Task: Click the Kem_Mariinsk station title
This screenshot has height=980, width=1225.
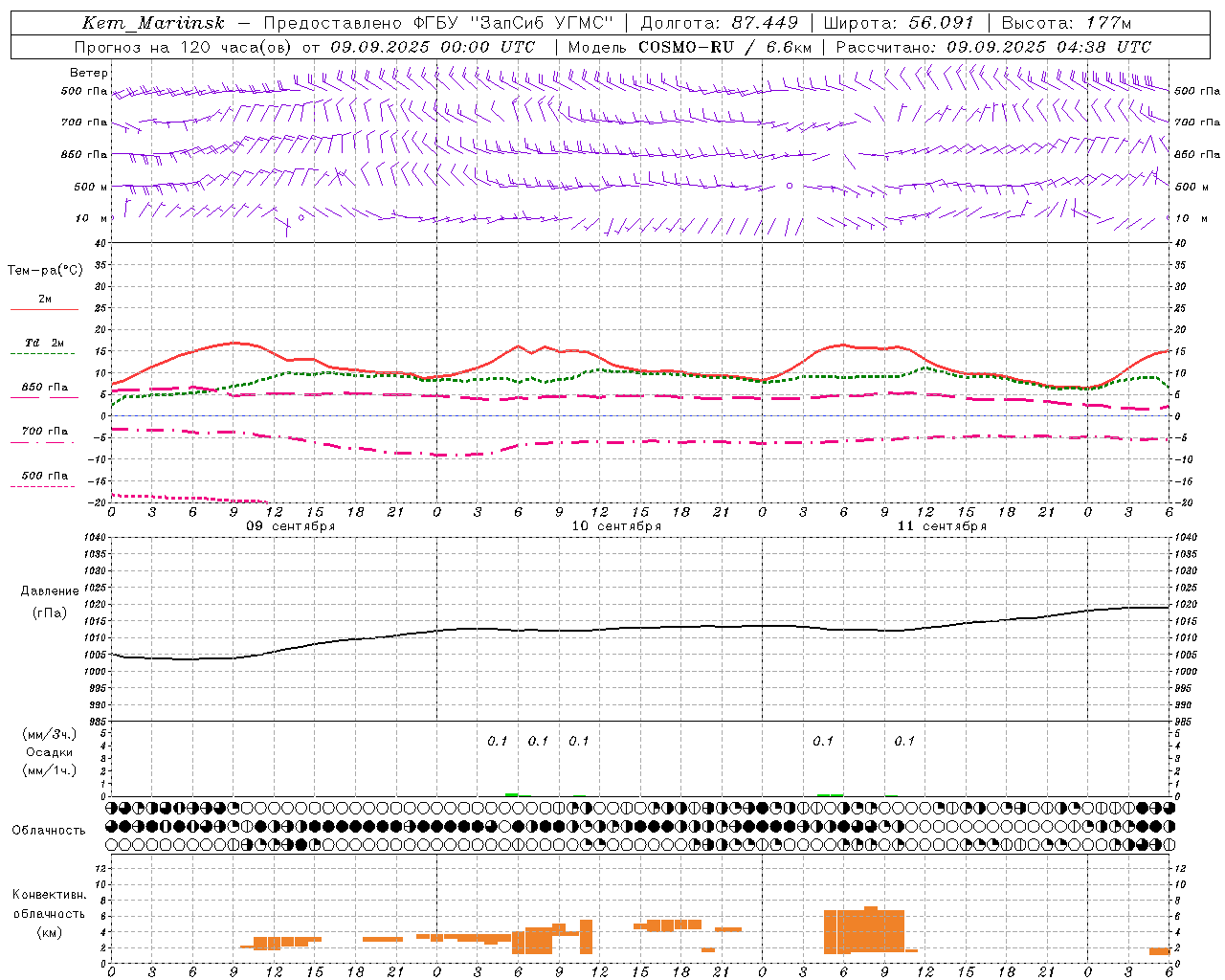Action: [153, 23]
